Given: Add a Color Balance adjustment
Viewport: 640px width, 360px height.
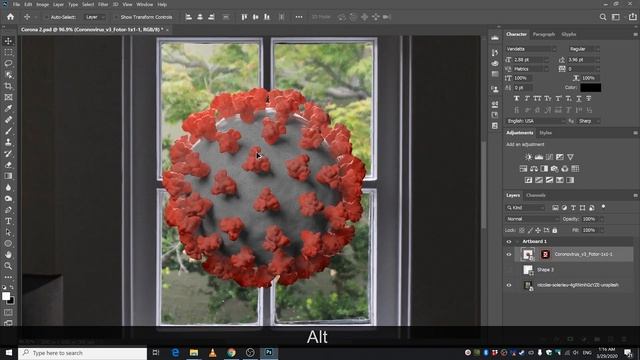Looking at the screenshot, I should point(534,169).
